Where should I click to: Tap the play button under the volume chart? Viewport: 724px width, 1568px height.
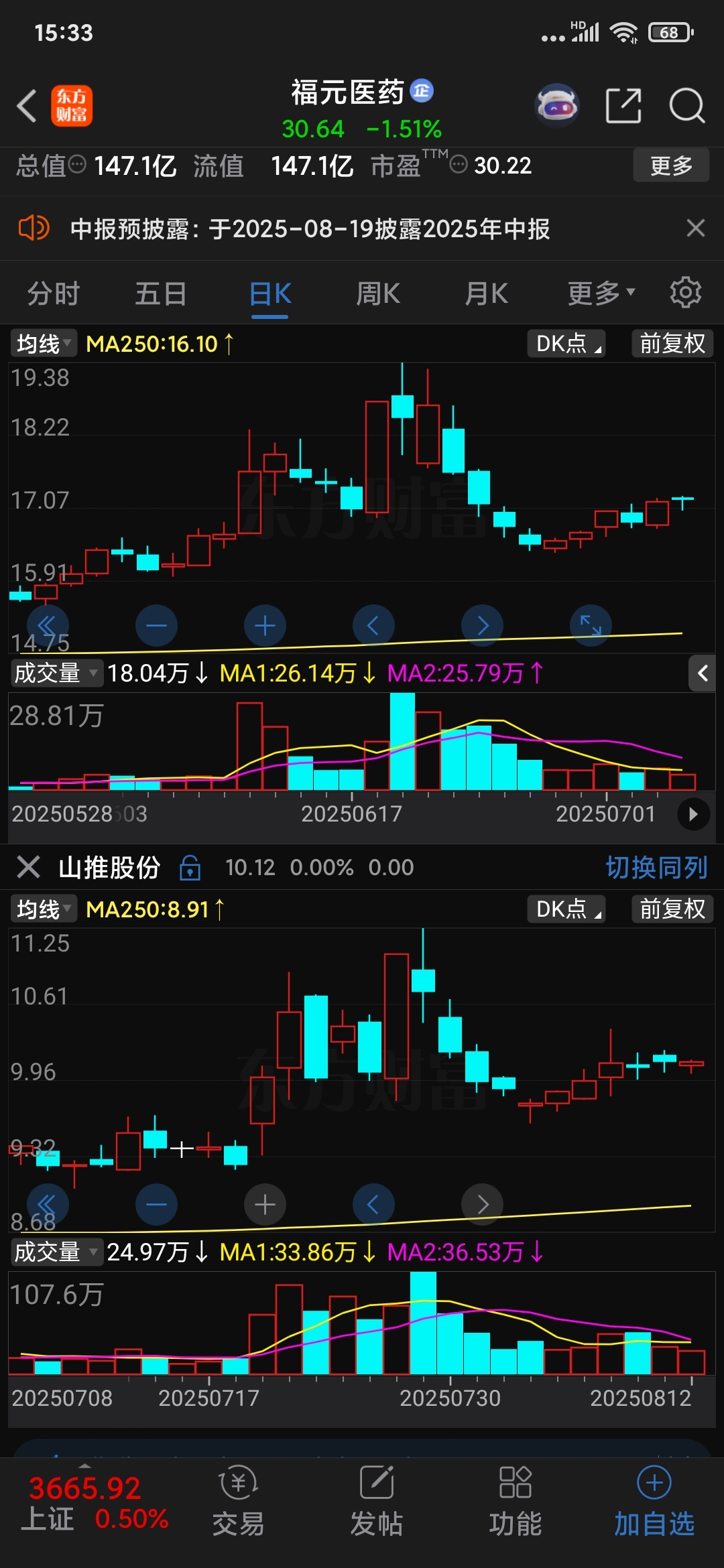point(693,814)
